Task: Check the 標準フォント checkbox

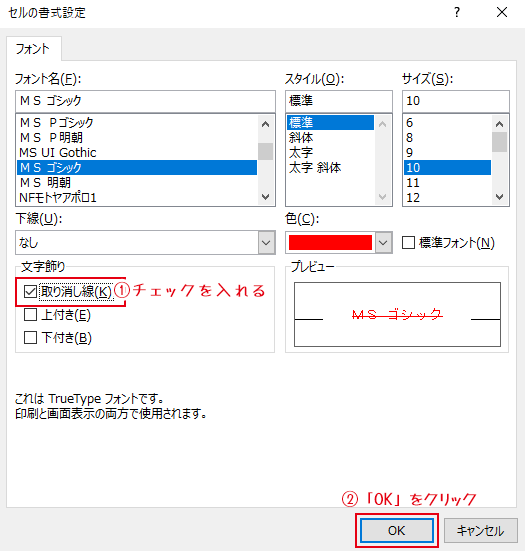Action: coord(408,242)
